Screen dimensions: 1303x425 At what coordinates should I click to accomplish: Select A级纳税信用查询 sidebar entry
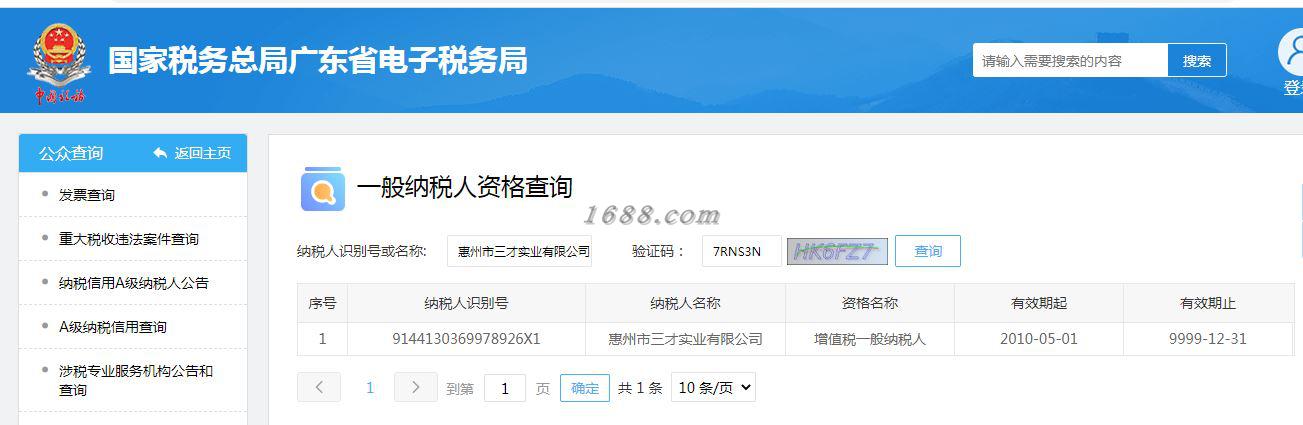(113, 327)
